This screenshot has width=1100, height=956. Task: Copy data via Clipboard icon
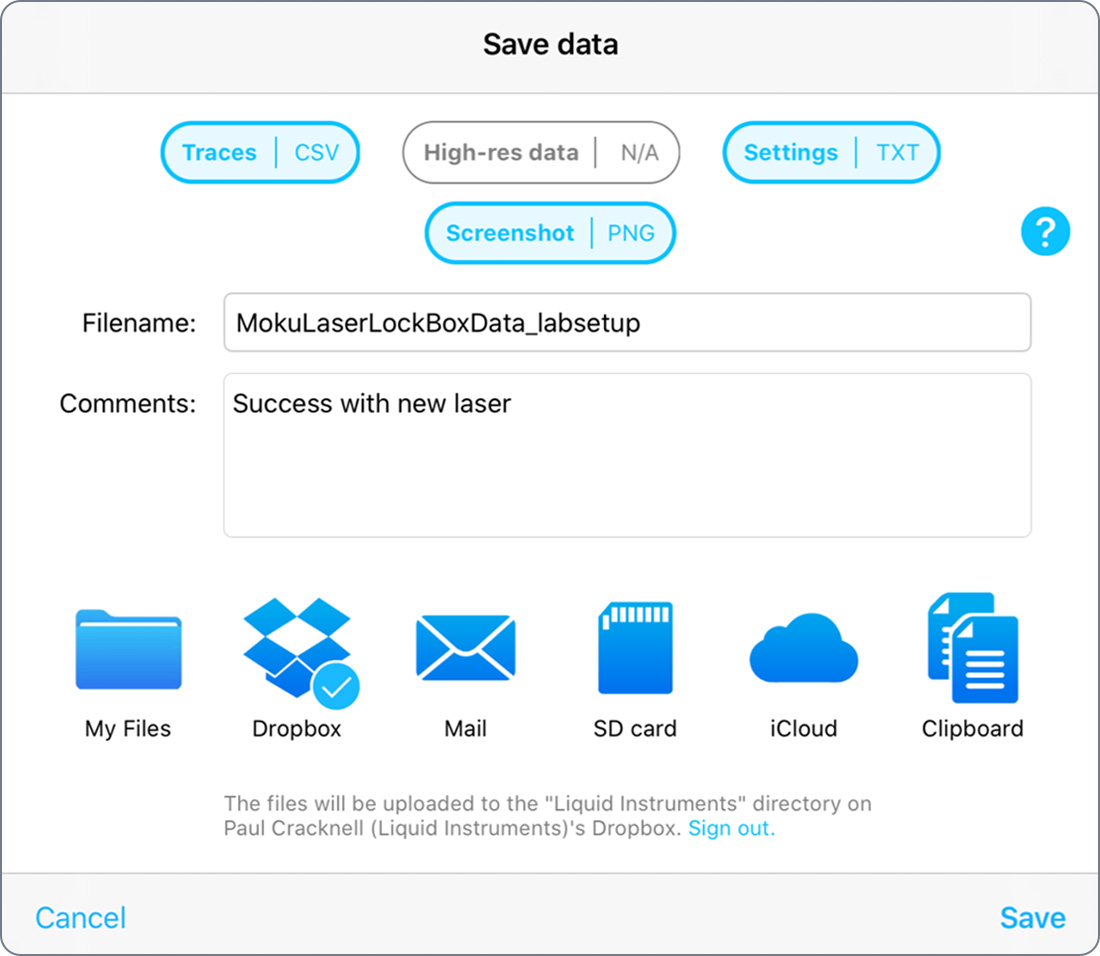[973, 648]
